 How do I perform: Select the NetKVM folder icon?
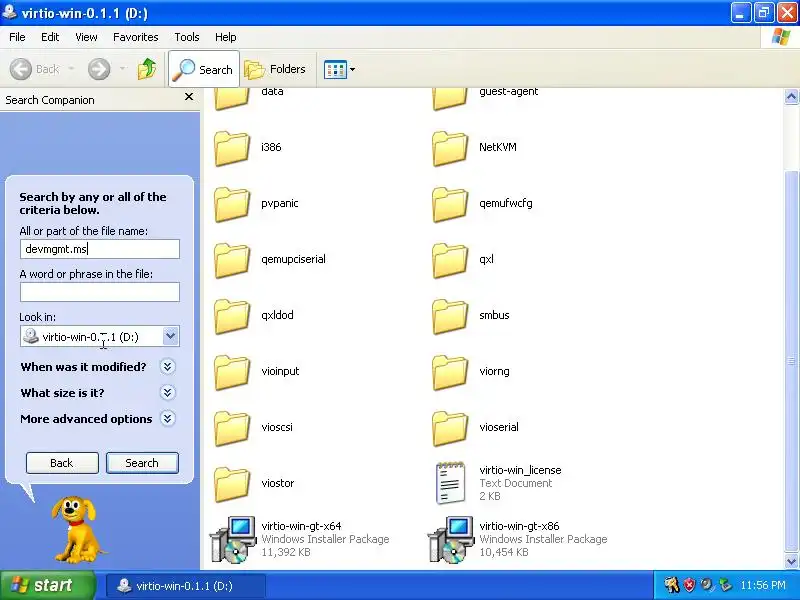(450, 148)
